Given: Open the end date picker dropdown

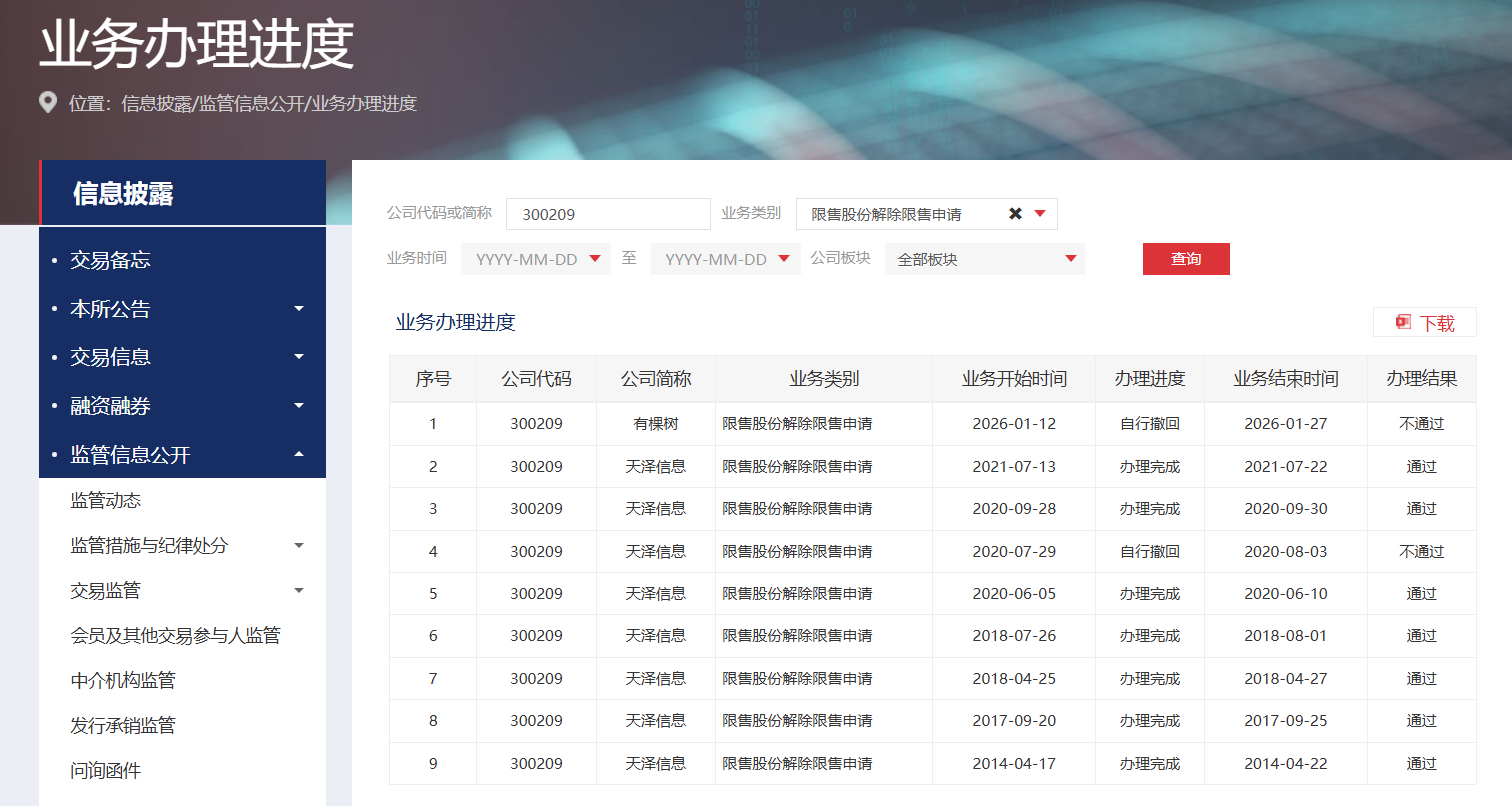Looking at the screenshot, I should click(785, 259).
